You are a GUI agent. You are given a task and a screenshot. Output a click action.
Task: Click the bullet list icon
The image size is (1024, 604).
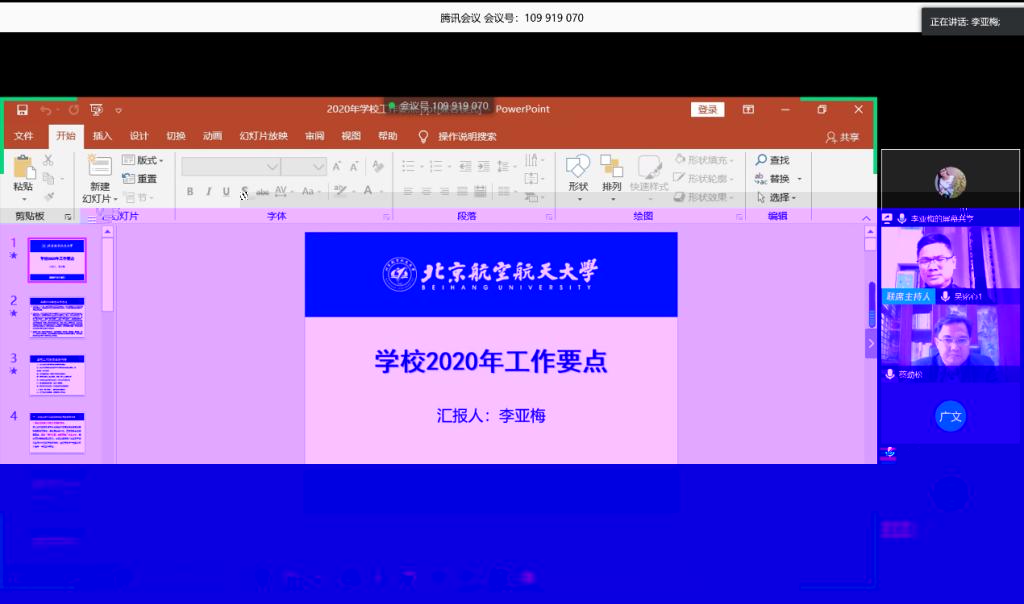(408, 167)
